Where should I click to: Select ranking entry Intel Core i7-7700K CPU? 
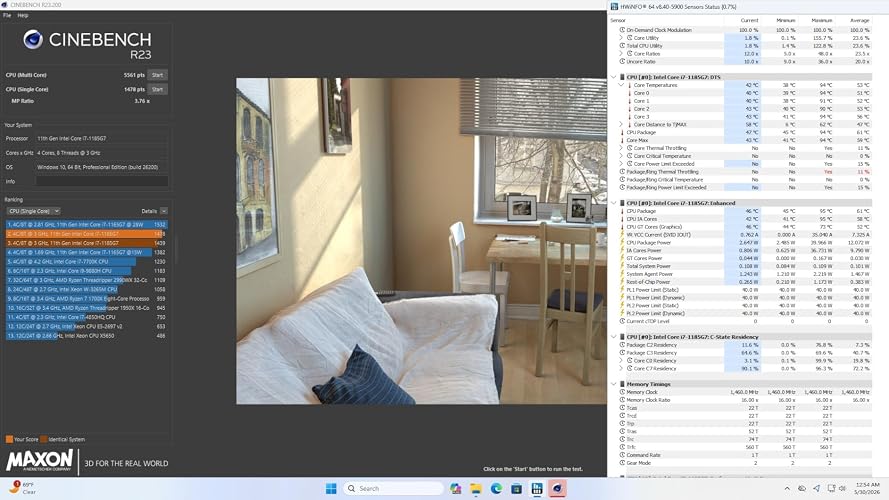(x=87, y=261)
